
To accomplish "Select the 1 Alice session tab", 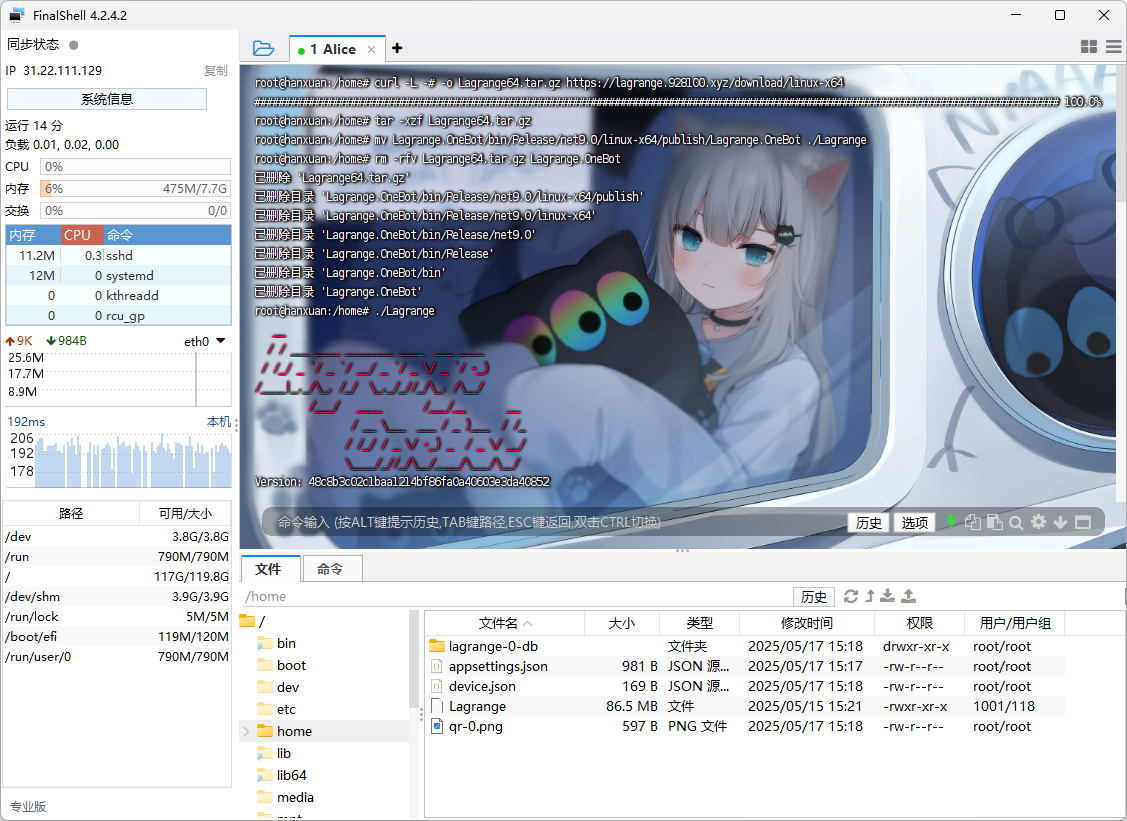I will pos(332,49).
